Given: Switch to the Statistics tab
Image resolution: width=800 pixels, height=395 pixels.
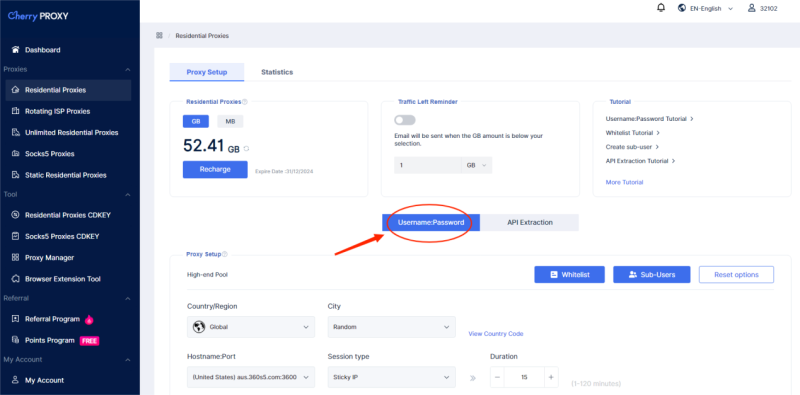Looking at the screenshot, I should pyautogui.click(x=277, y=72).
